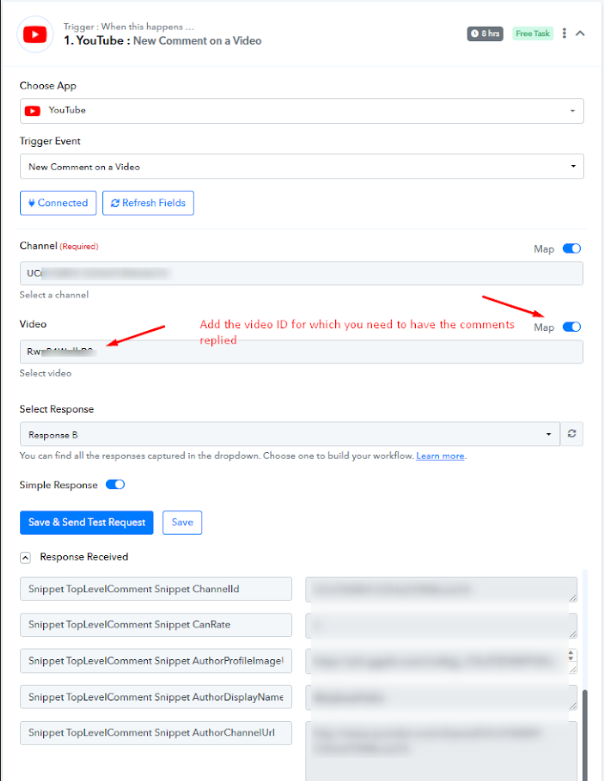Click the Refresh Fields button
604x781 pixels.
(x=148, y=203)
